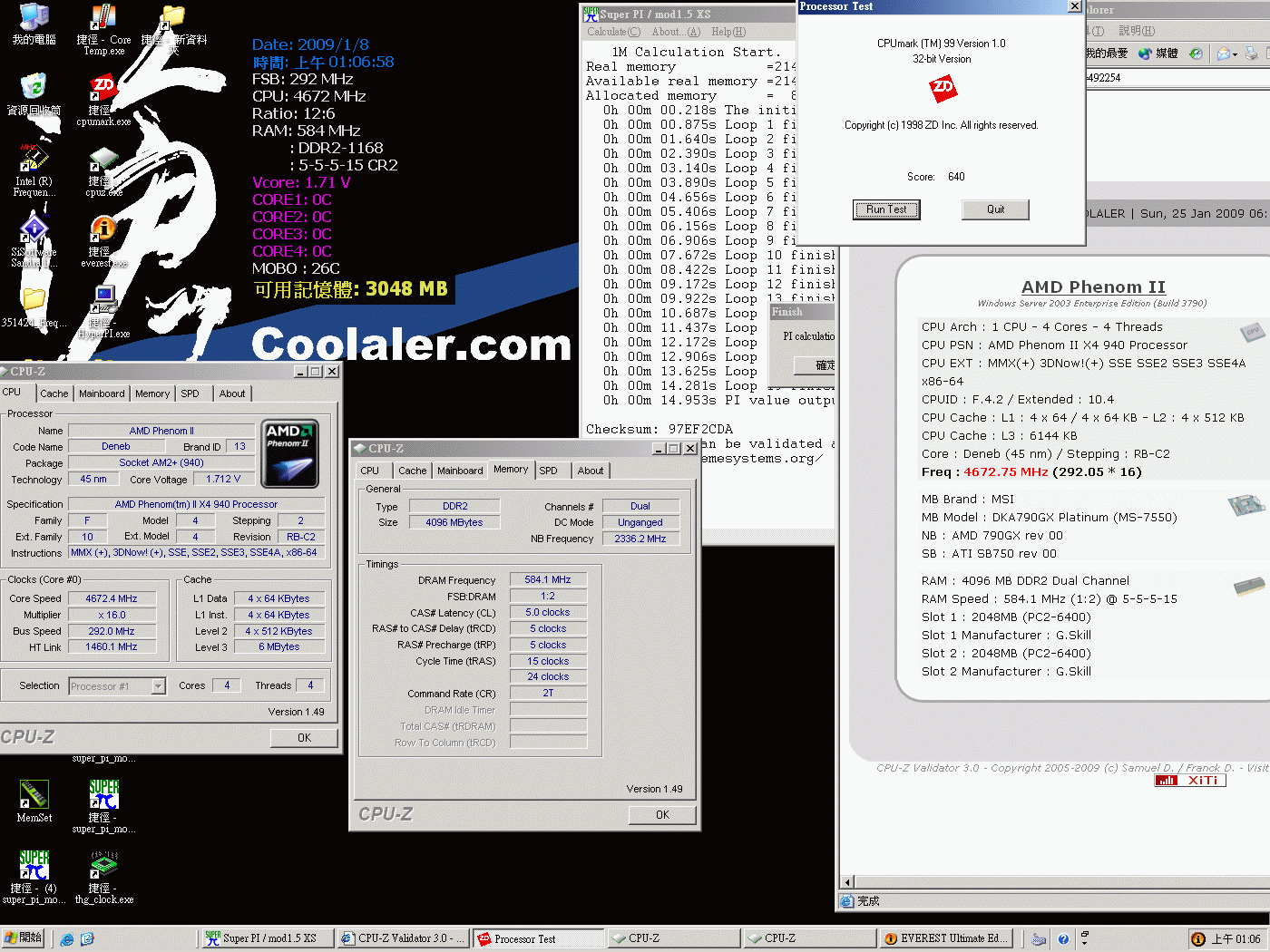Click IE horizontal scrollbar left arrow
The image size is (1270, 952).
[x=848, y=882]
